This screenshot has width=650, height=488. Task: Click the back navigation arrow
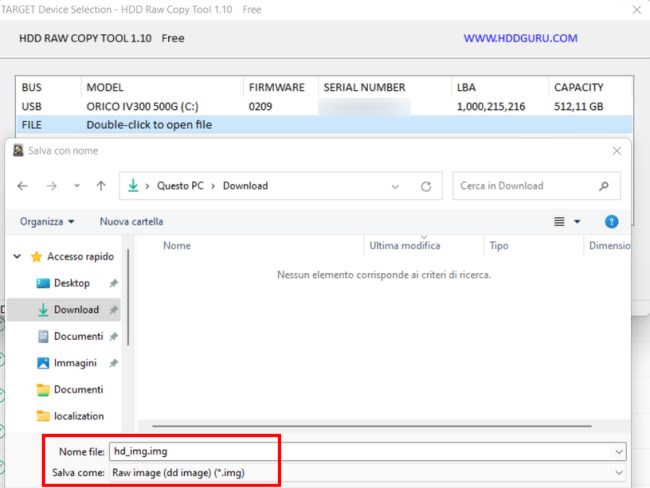pyautogui.click(x=23, y=186)
